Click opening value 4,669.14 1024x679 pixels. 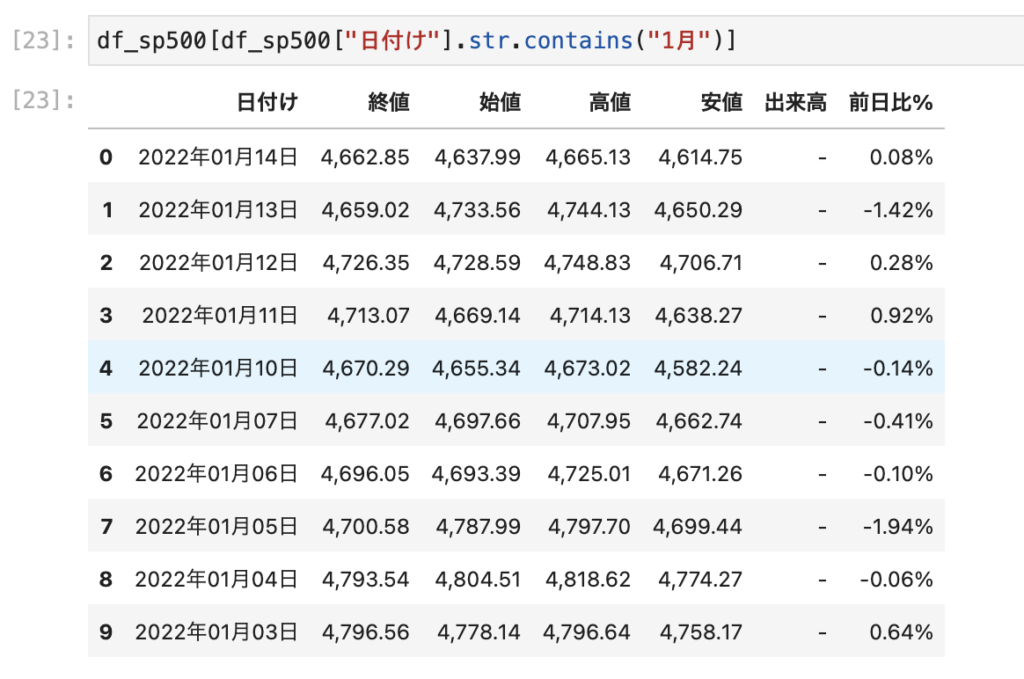click(x=477, y=316)
